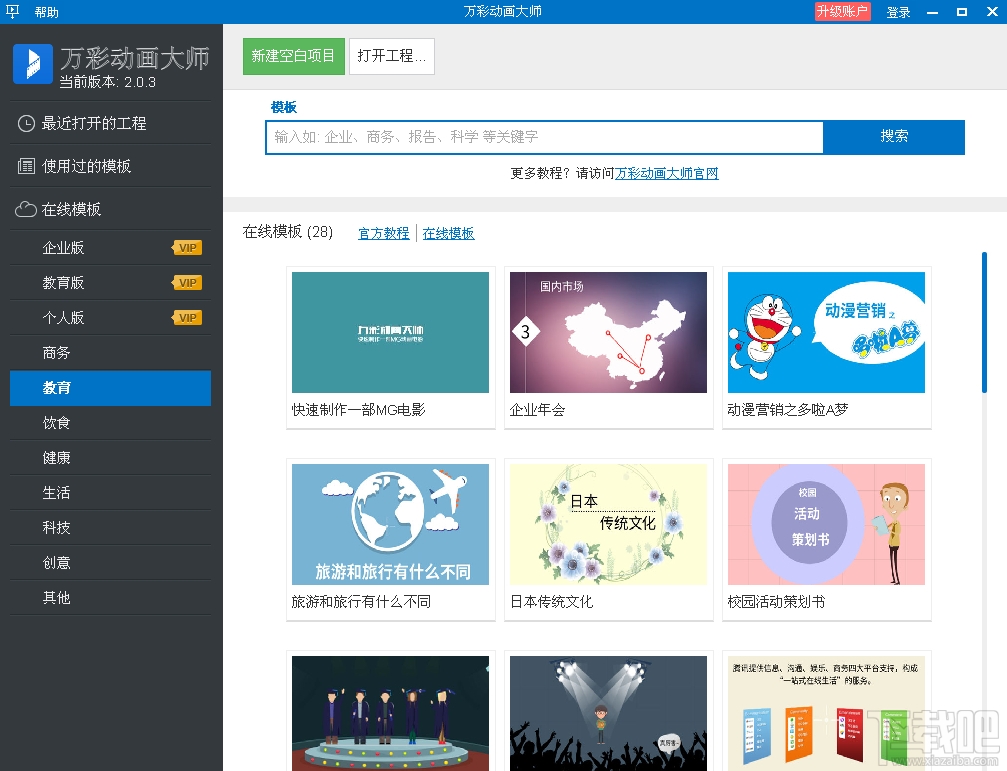Open the 万彩动画大师官网 link

(x=667, y=173)
